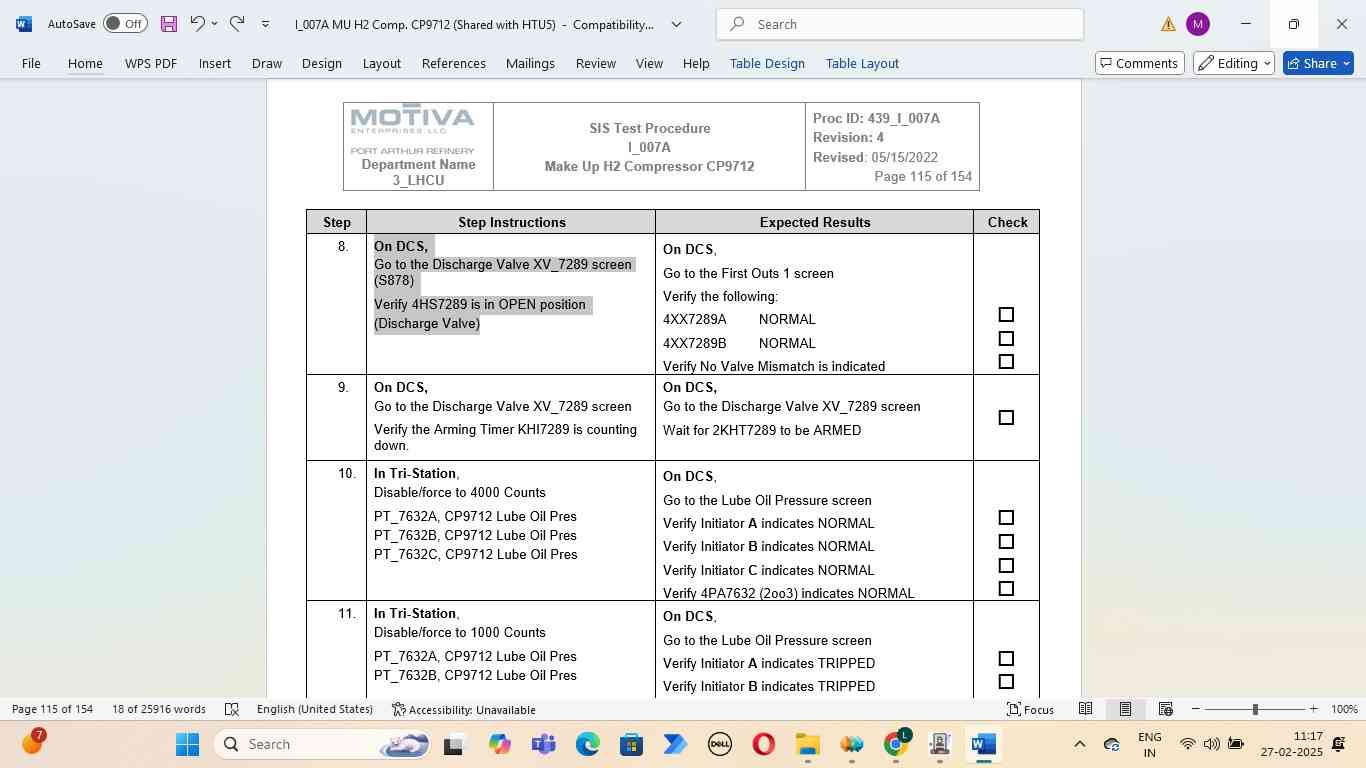Show hidden icons in the system tray
1366x768 pixels.
pyautogui.click(x=1079, y=744)
